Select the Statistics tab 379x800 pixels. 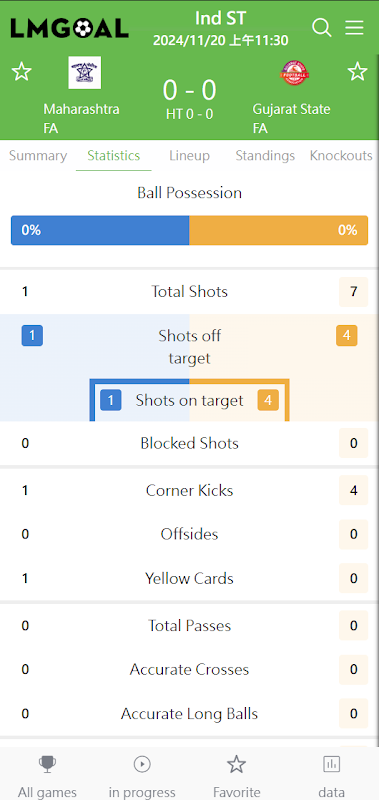tap(114, 156)
